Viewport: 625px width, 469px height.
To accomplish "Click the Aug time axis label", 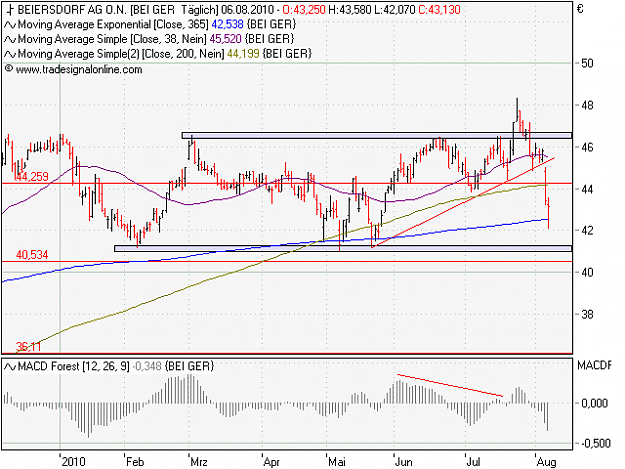I will (x=546, y=462).
